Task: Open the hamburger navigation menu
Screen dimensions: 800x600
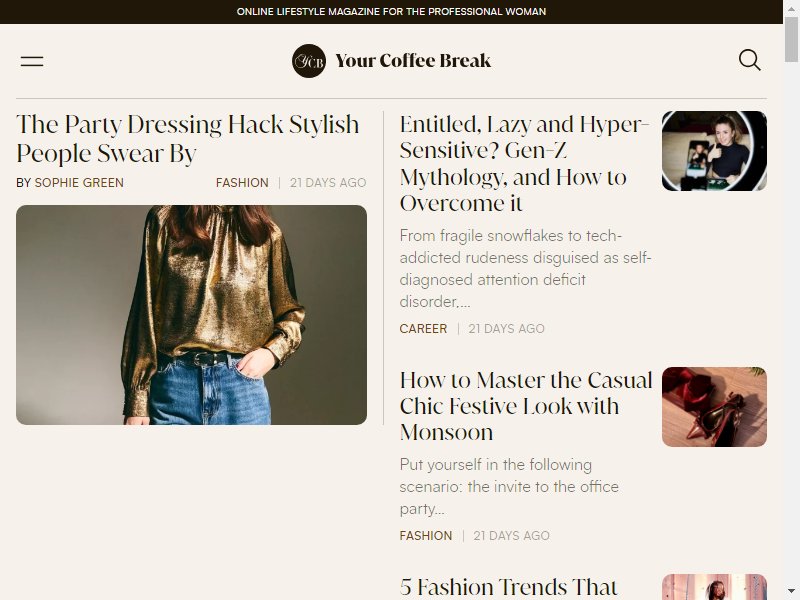Action: (32, 61)
